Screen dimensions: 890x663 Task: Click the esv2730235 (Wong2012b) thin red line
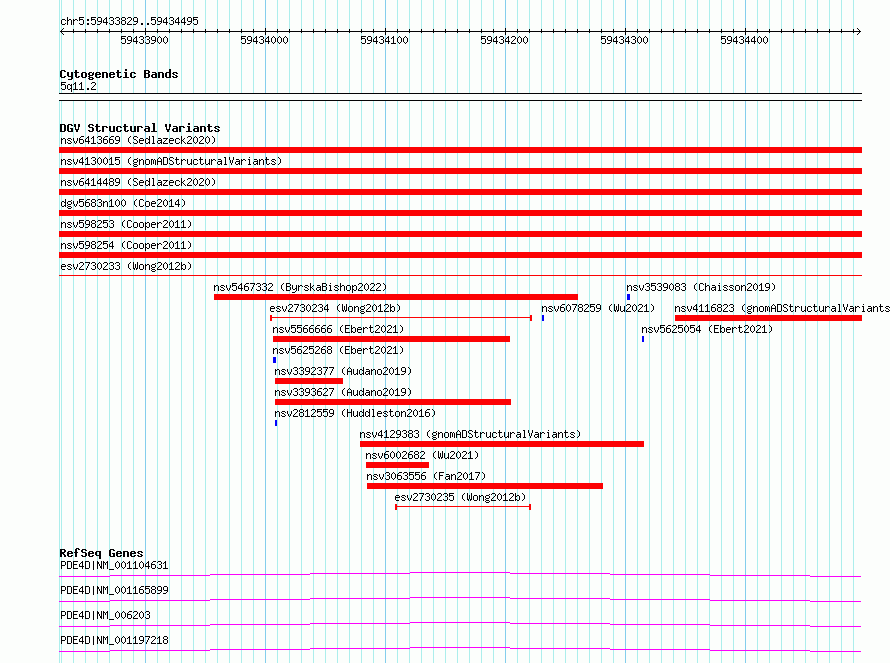(463, 507)
